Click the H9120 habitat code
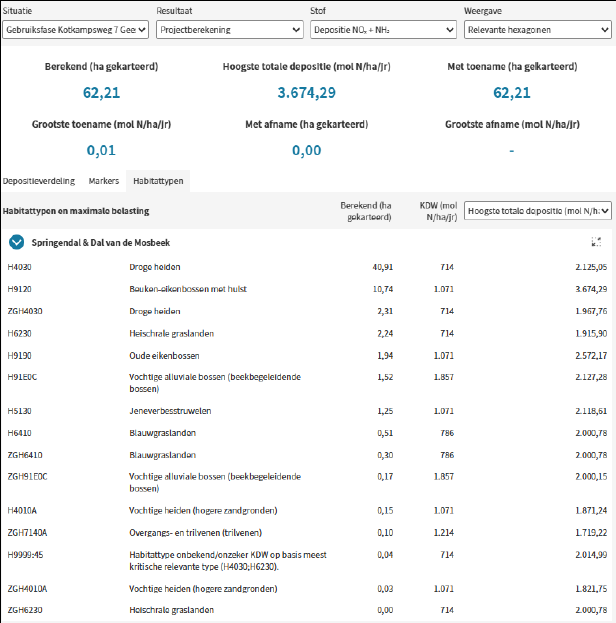The height and width of the screenshot is (623, 616). (19, 289)
